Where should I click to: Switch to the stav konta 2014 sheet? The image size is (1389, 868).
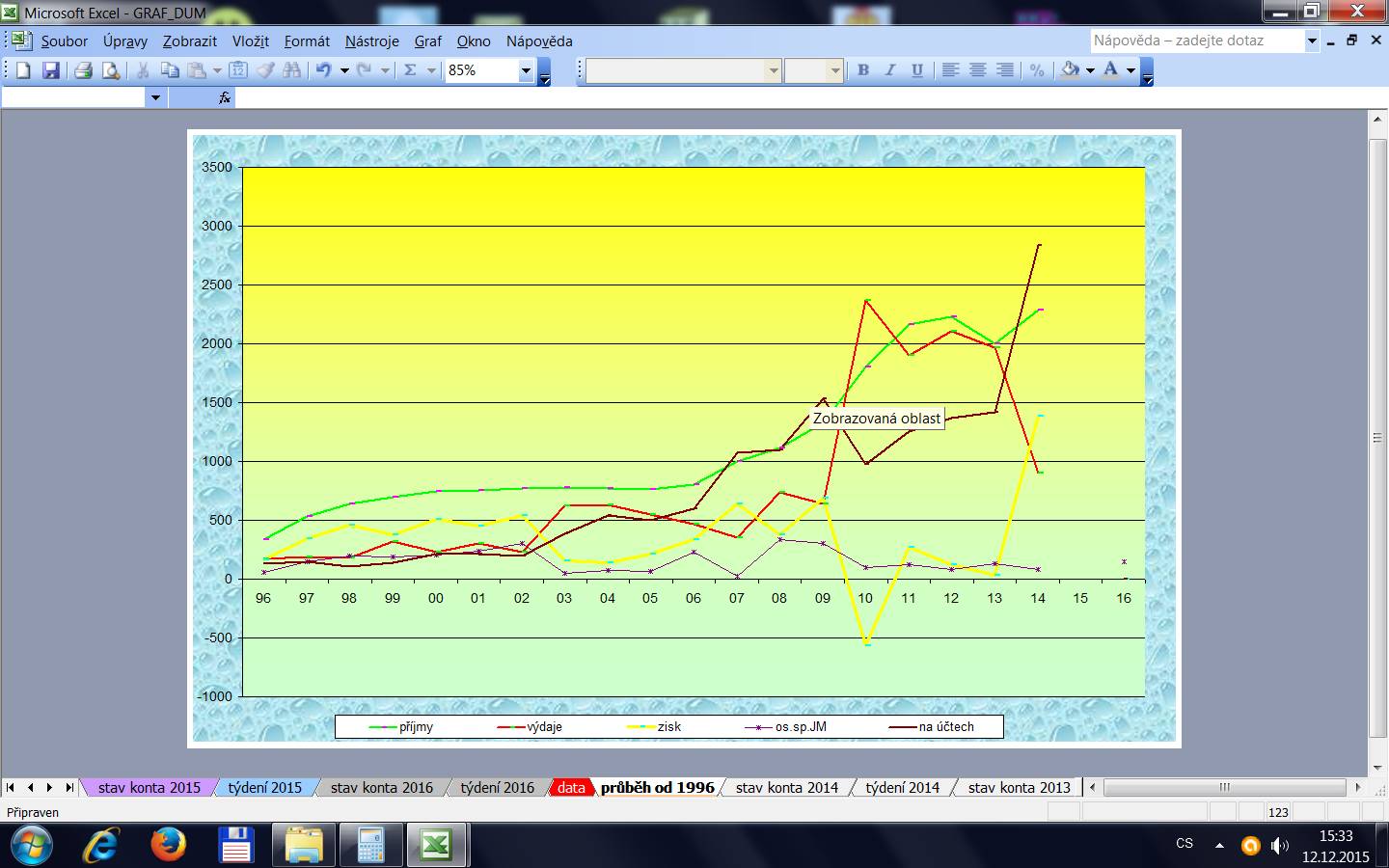tap(787, 787)
